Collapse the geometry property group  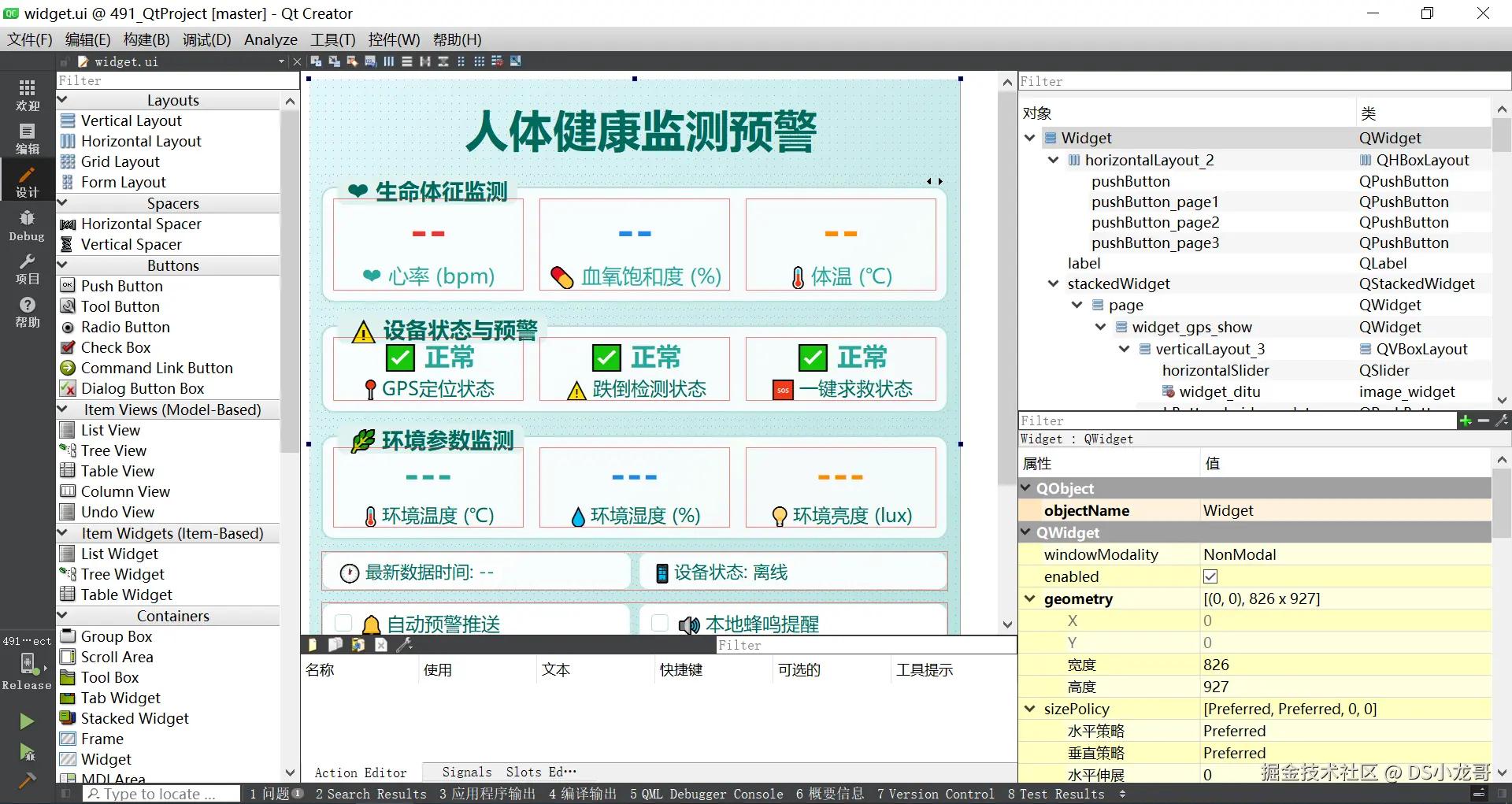pos(1029,598)
